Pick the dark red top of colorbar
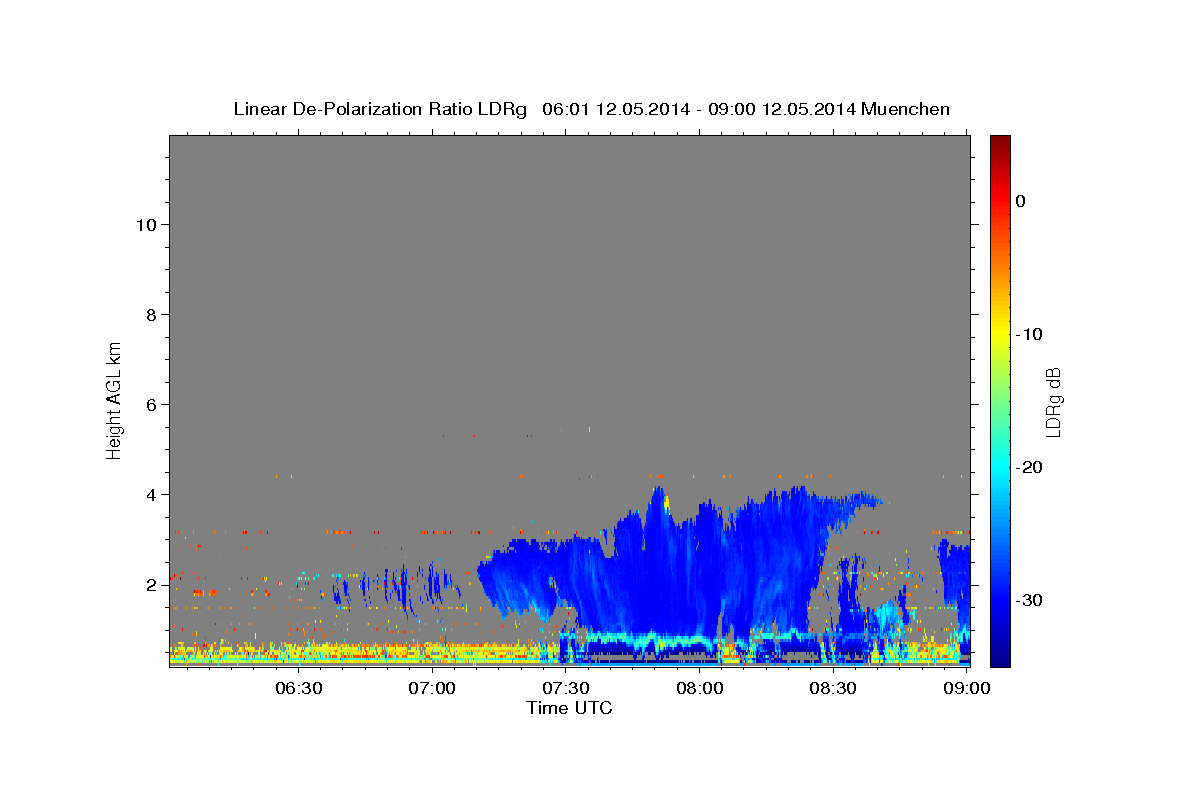 click(x=1000, y=143)
